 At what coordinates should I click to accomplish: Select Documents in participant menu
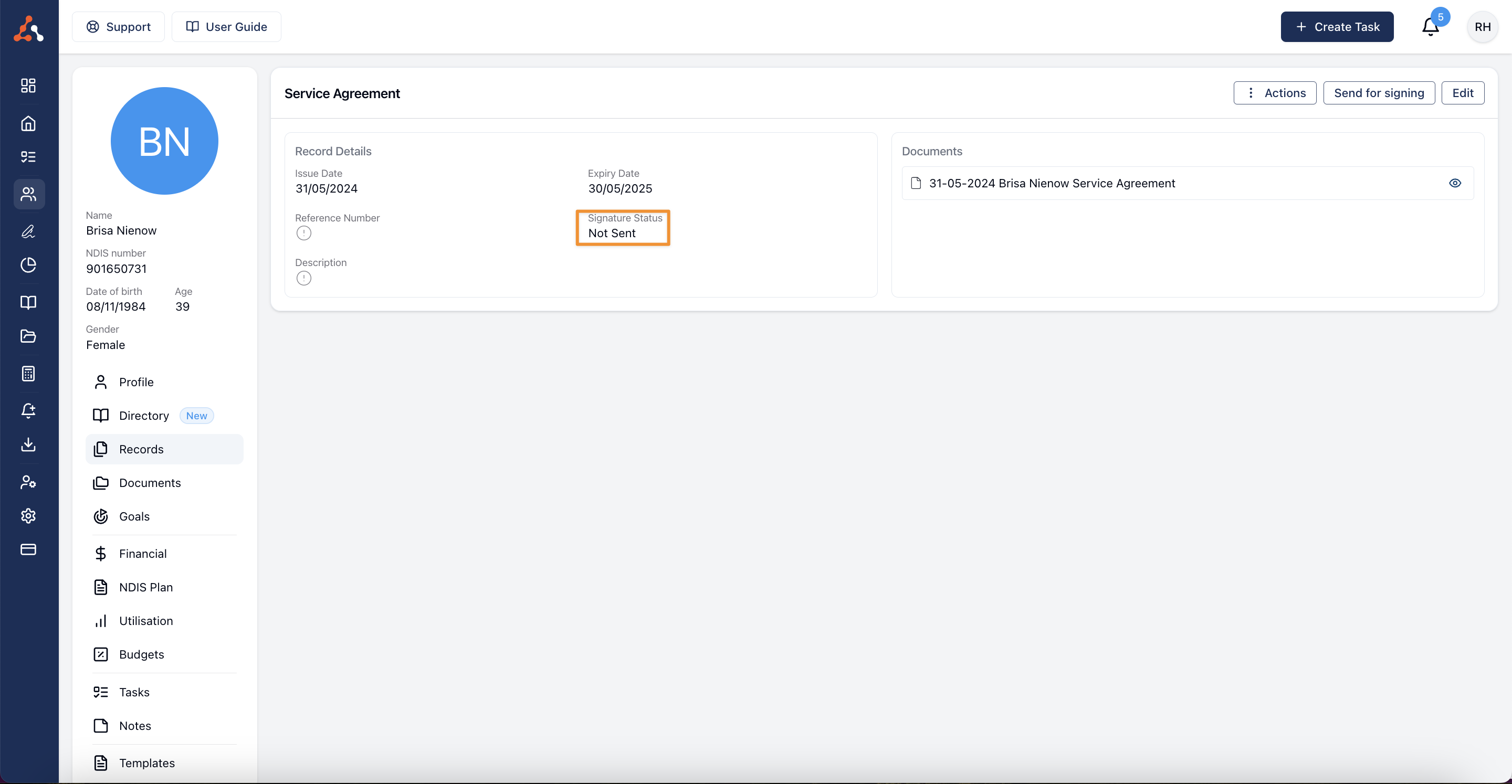click(164, 482)
